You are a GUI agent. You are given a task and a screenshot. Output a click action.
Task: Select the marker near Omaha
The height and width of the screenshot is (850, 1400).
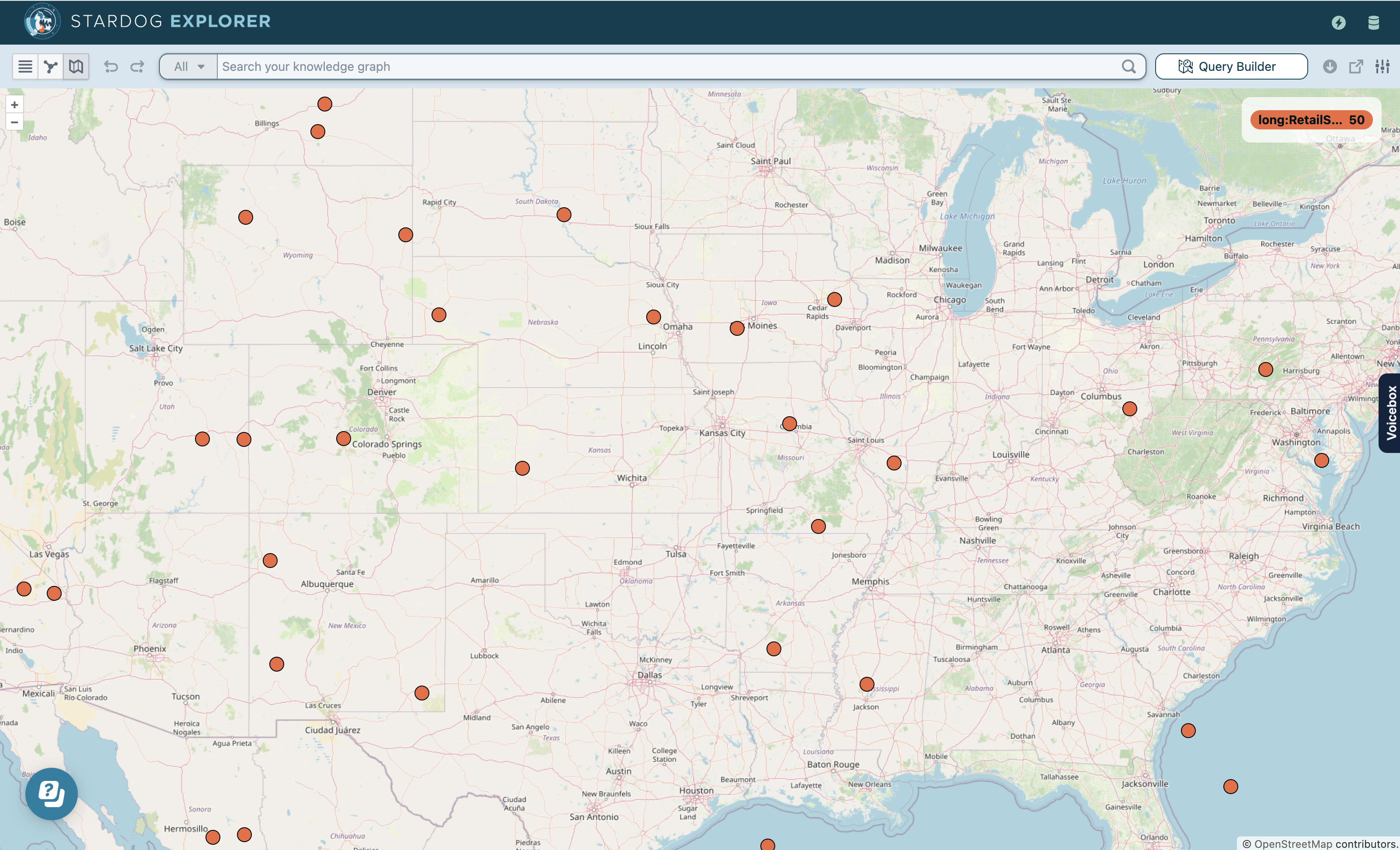click(653, 317)
